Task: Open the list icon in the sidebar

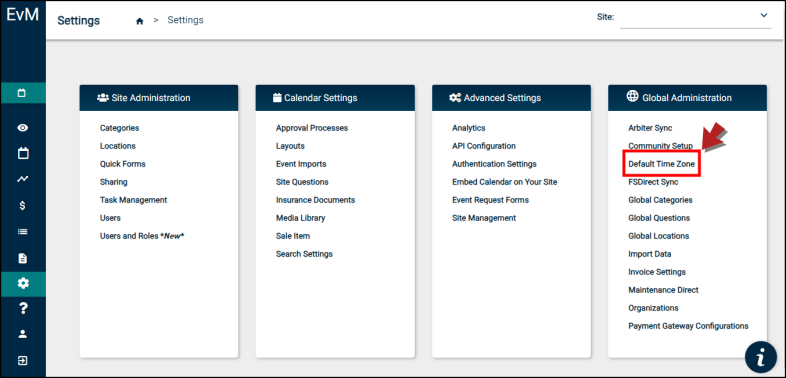Action: click(x=23, y=232)
